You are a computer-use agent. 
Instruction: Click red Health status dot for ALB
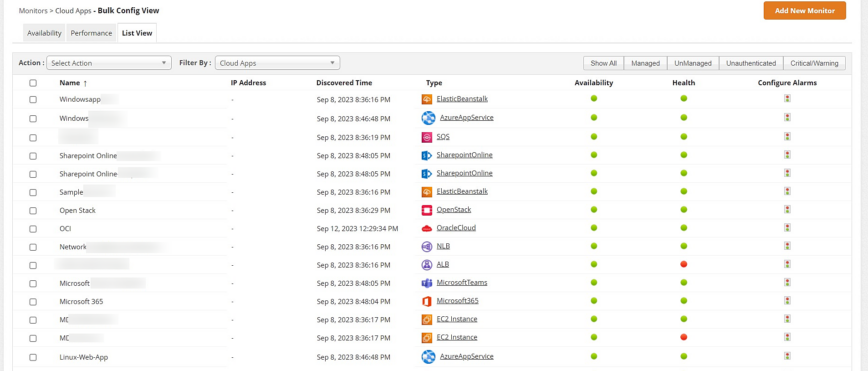[x=684, y=264]
